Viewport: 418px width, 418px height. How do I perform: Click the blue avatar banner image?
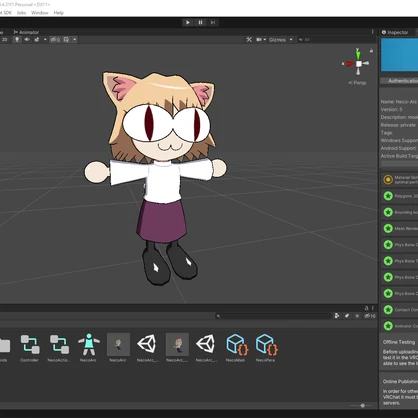point(399,55)
